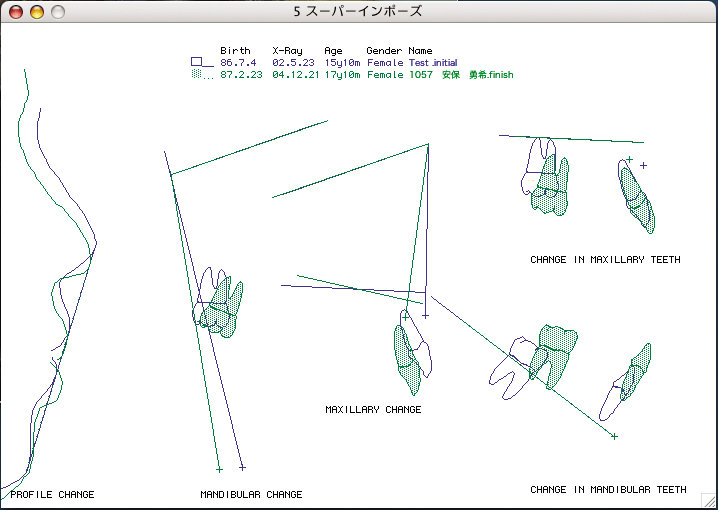Click age value '17y10m'
Image resolution: width=718 pixels, height=510 pixels.
point(342,75)
